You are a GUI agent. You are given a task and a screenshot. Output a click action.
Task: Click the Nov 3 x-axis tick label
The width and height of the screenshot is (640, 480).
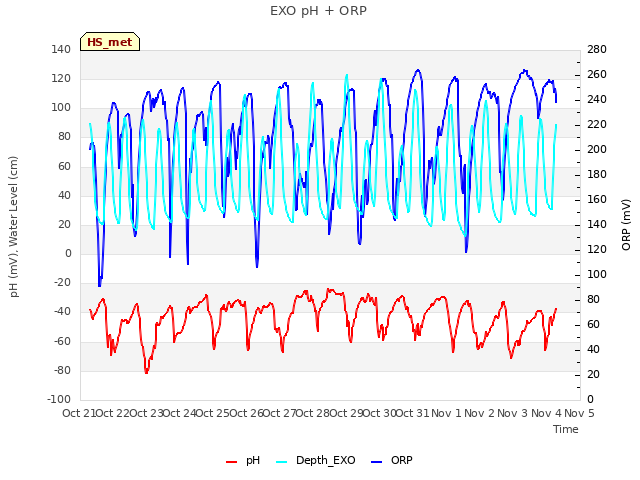coord(513,413)
